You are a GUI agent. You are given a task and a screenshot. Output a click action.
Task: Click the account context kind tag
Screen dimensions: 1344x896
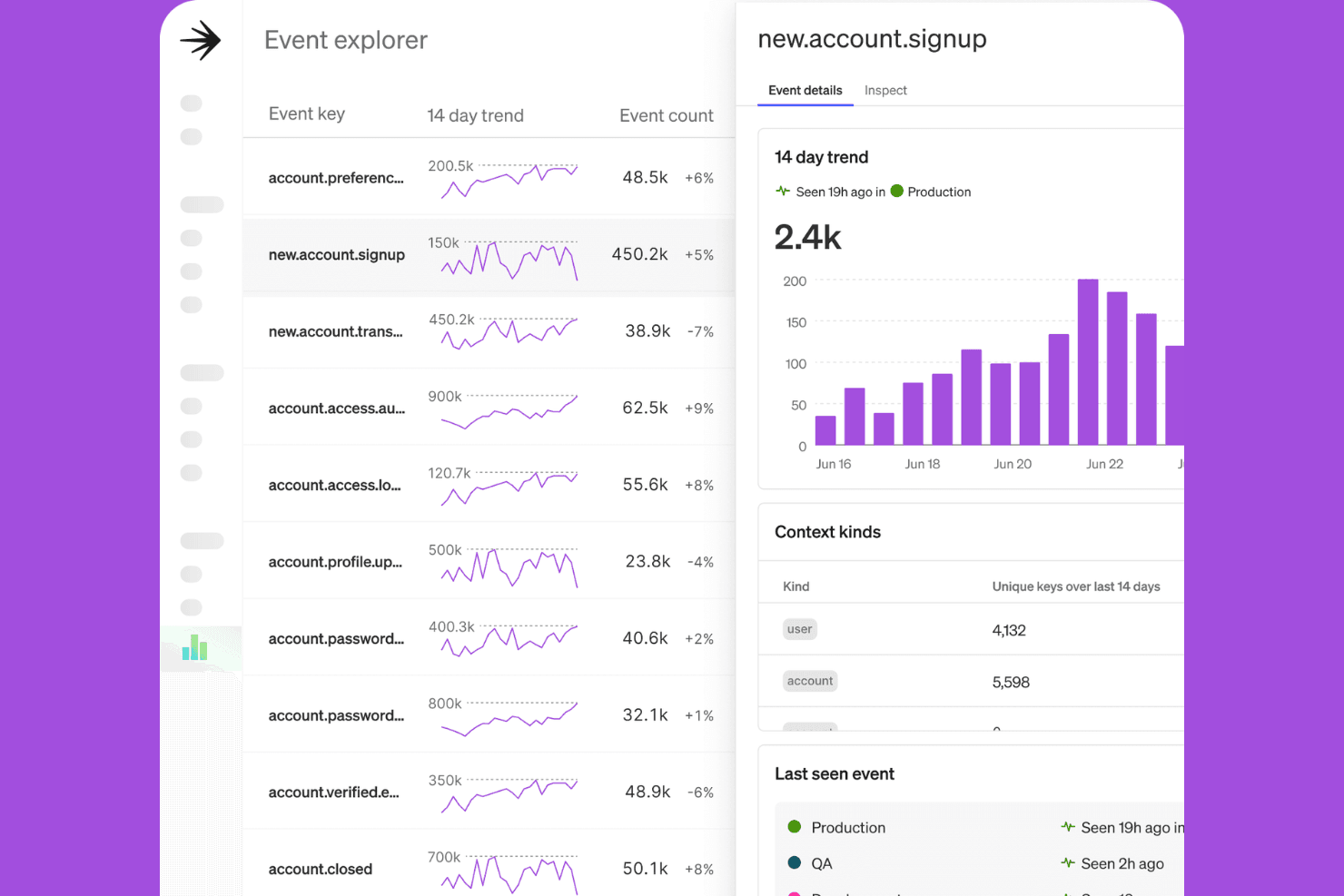point(810,681)
